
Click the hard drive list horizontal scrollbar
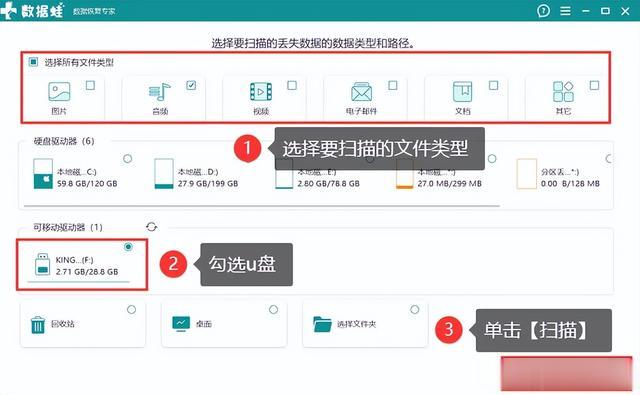[x=262, y=206]
